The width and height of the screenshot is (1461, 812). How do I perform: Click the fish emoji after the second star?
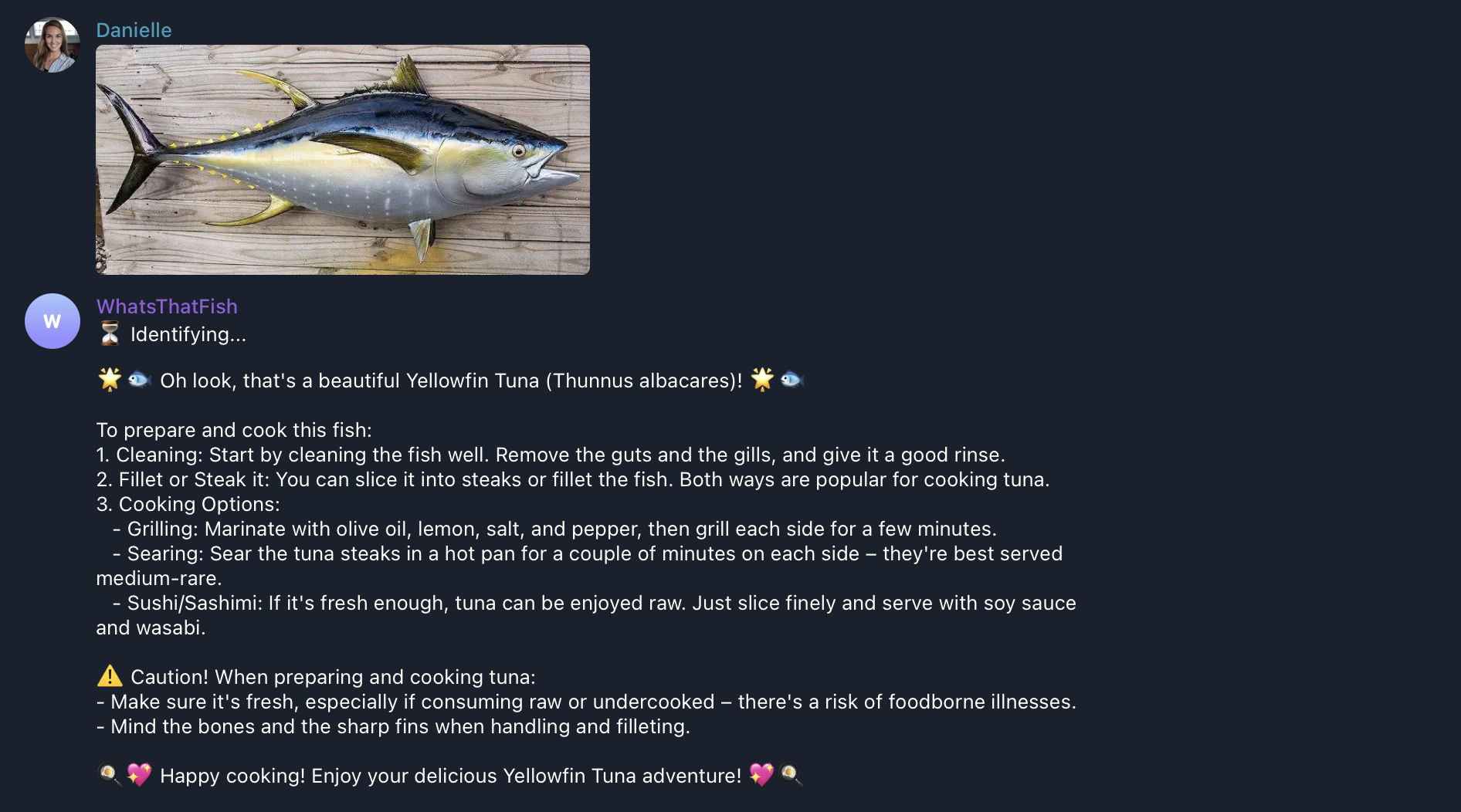pyautogui.click(x=792, y=381)
